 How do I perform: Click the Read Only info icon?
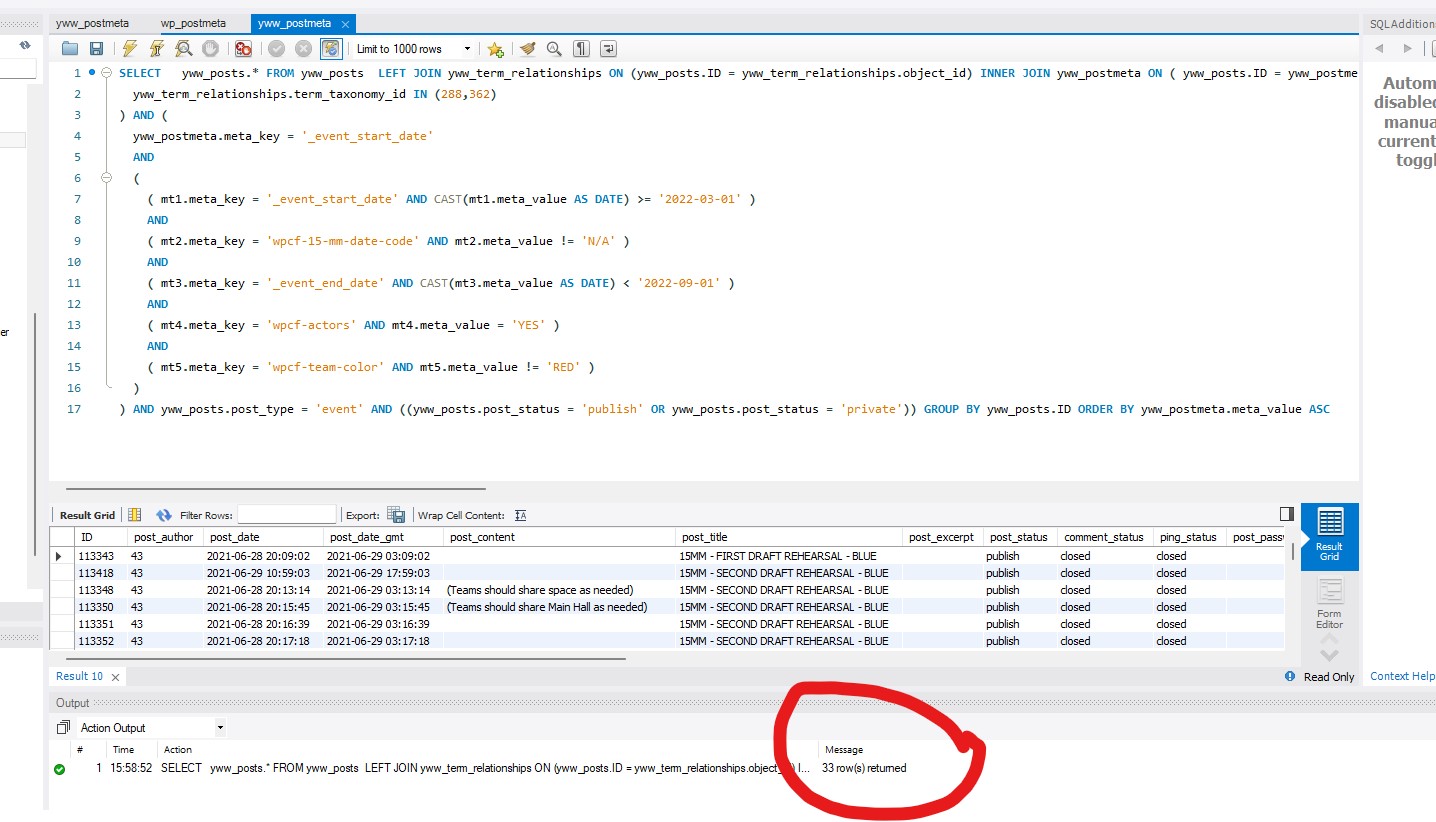pos(1290,677)
